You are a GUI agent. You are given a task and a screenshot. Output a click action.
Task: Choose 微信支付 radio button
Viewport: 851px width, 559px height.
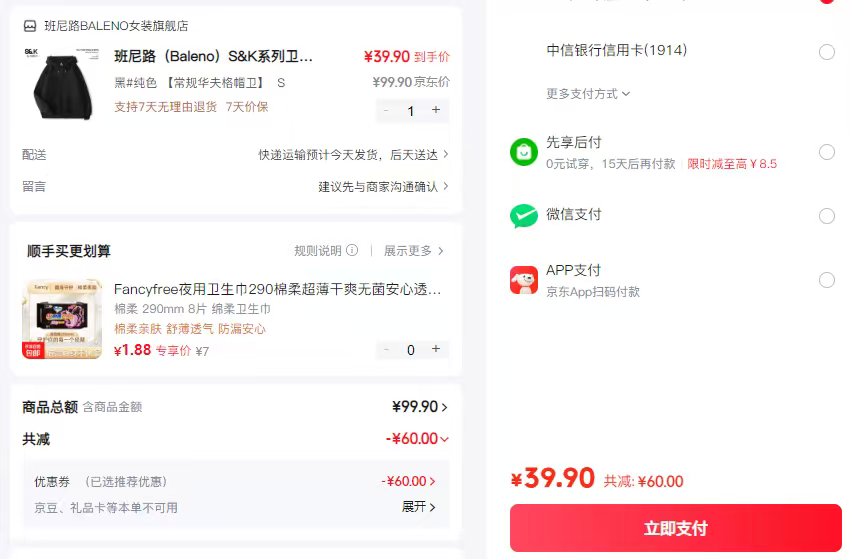[x=827, y=216]
